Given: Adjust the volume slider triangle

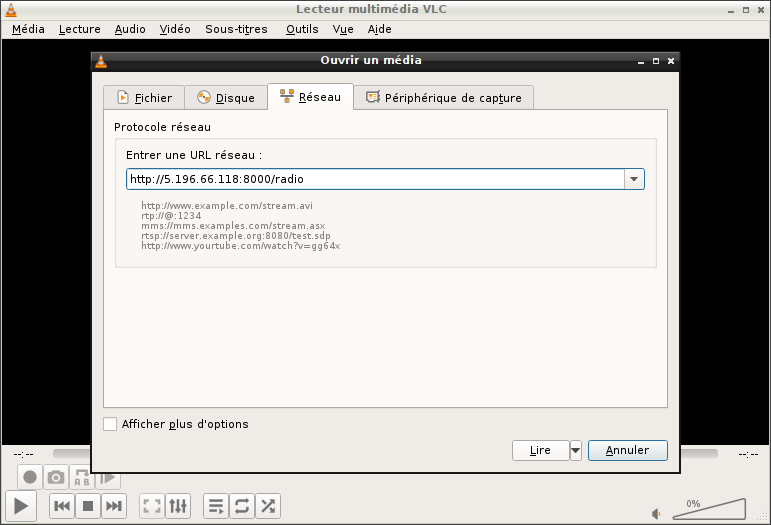Looking at the screenshot, I should tap(709, 509).
